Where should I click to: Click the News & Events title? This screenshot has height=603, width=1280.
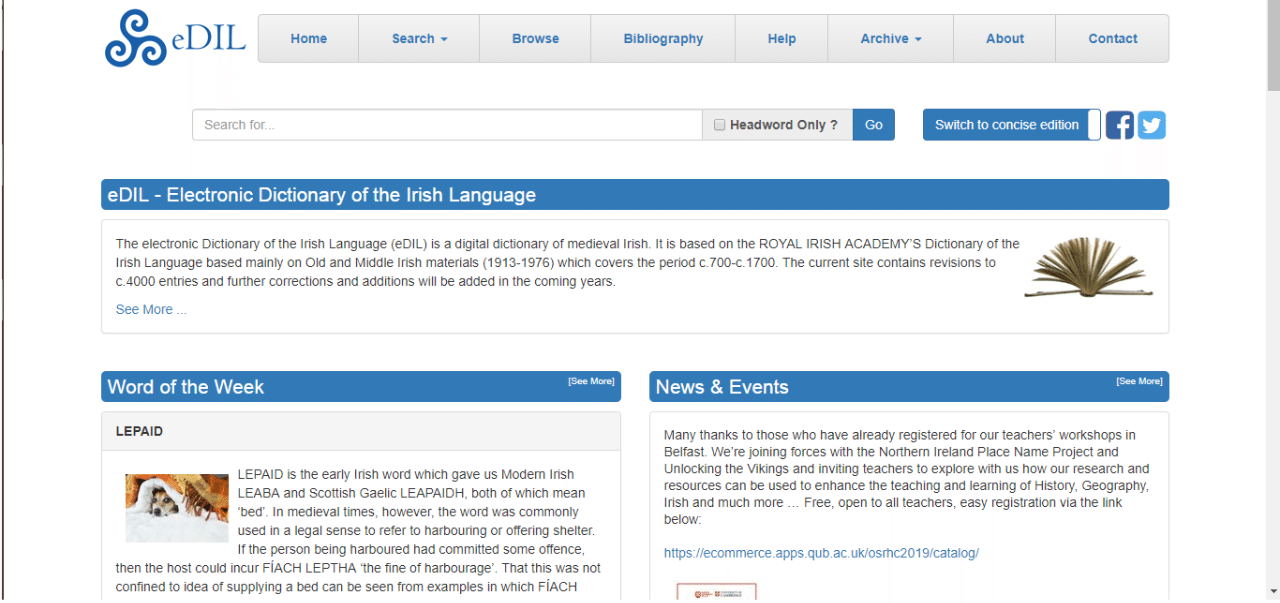coord(722,387)
